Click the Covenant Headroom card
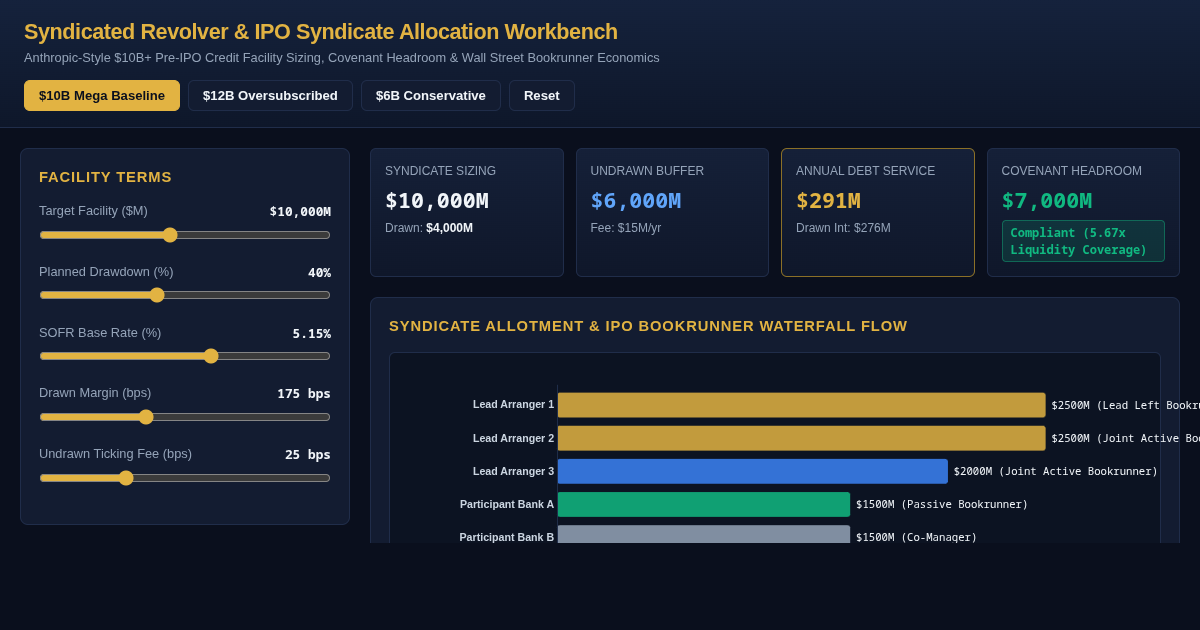Image resolution: width=1200 pixels, height=630 pixels. [x=1083, y=213]
